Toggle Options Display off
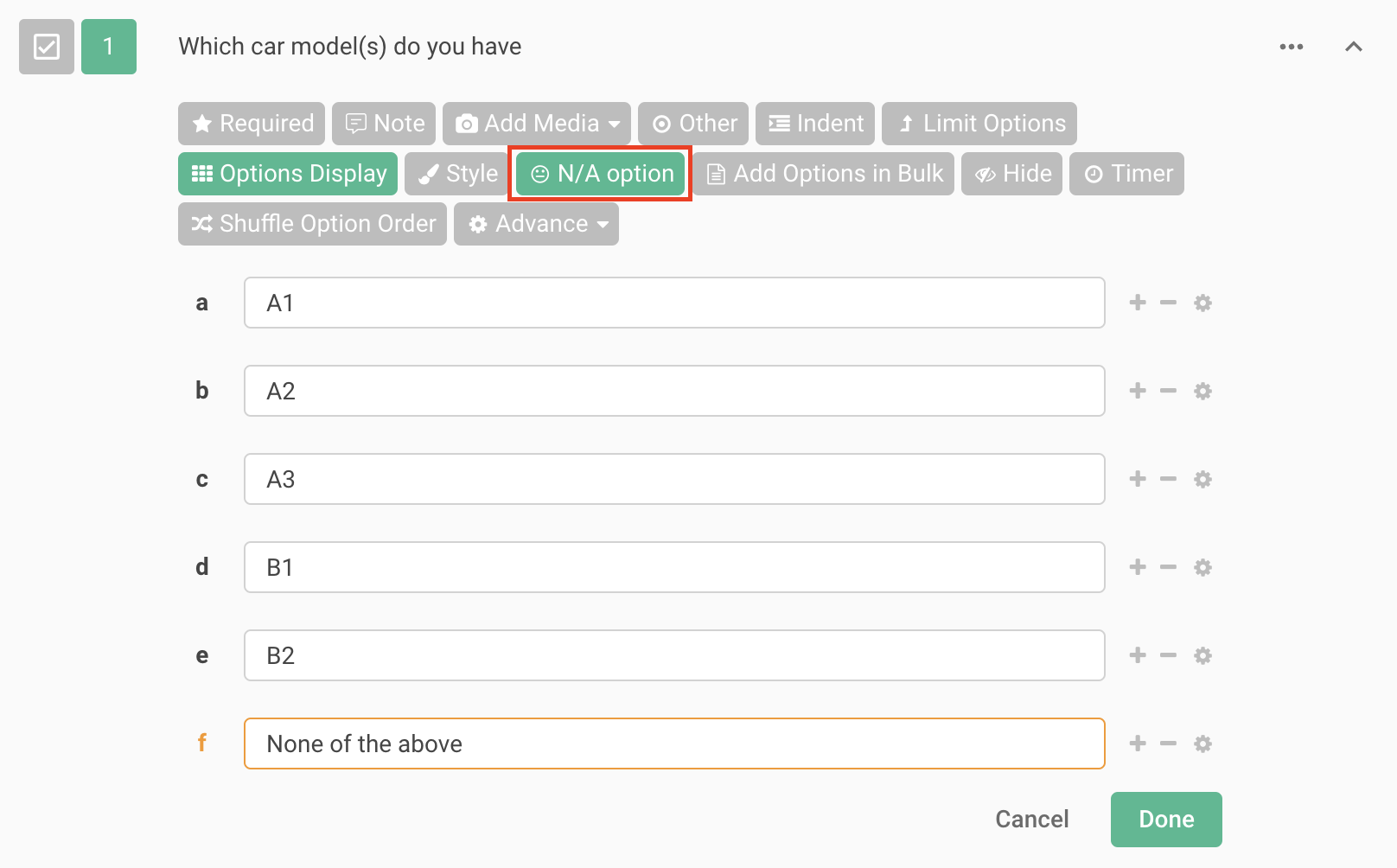 coord(287,174)
